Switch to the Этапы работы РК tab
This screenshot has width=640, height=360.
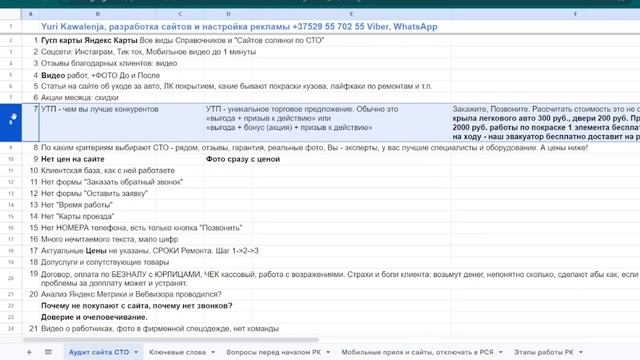(x=544, y=352)
